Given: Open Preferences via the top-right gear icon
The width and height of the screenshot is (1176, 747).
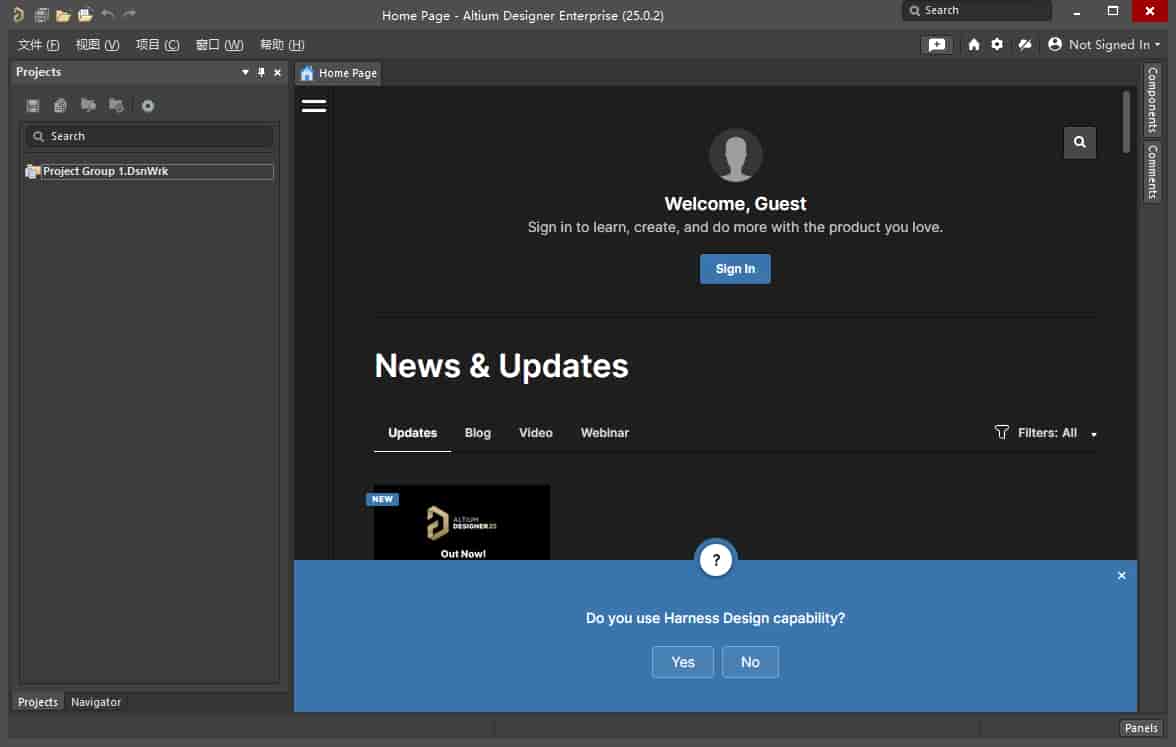Looking at the screenshot, I should [997, 45].
